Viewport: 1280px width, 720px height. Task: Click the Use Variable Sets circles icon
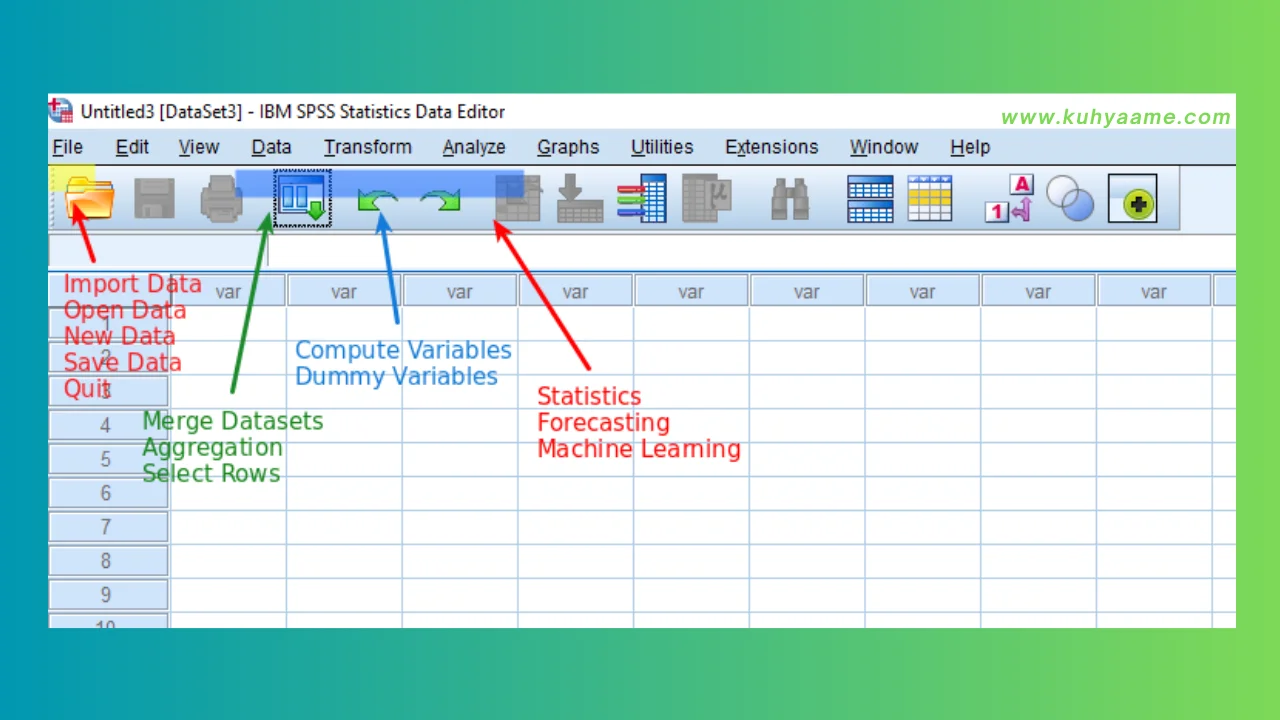(1070, 198)
